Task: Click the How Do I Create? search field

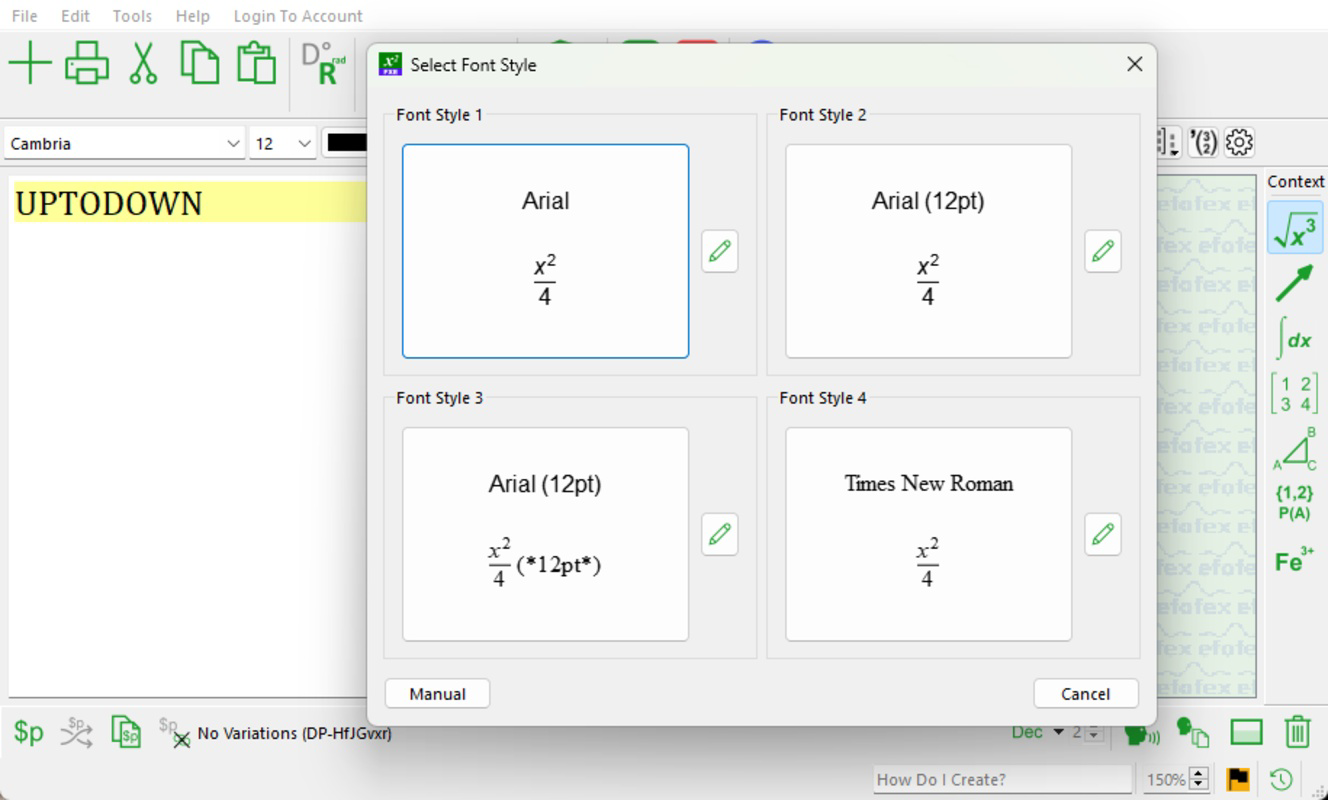Action: coord(1003,780)
